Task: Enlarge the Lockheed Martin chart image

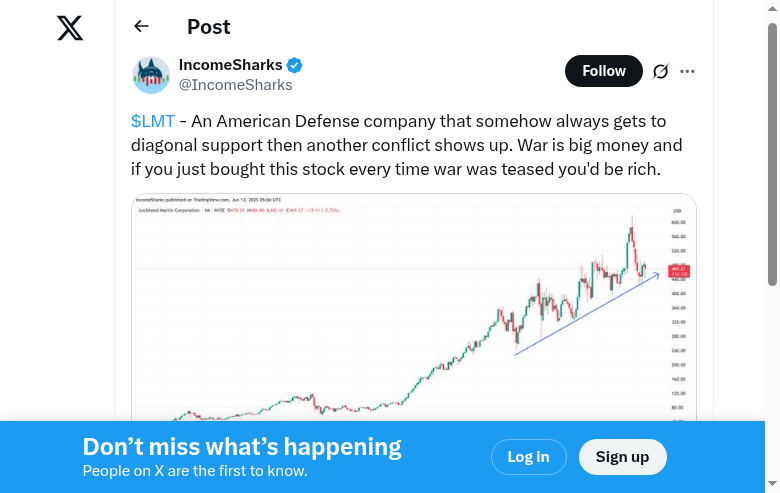Action: tap(414, 310)
